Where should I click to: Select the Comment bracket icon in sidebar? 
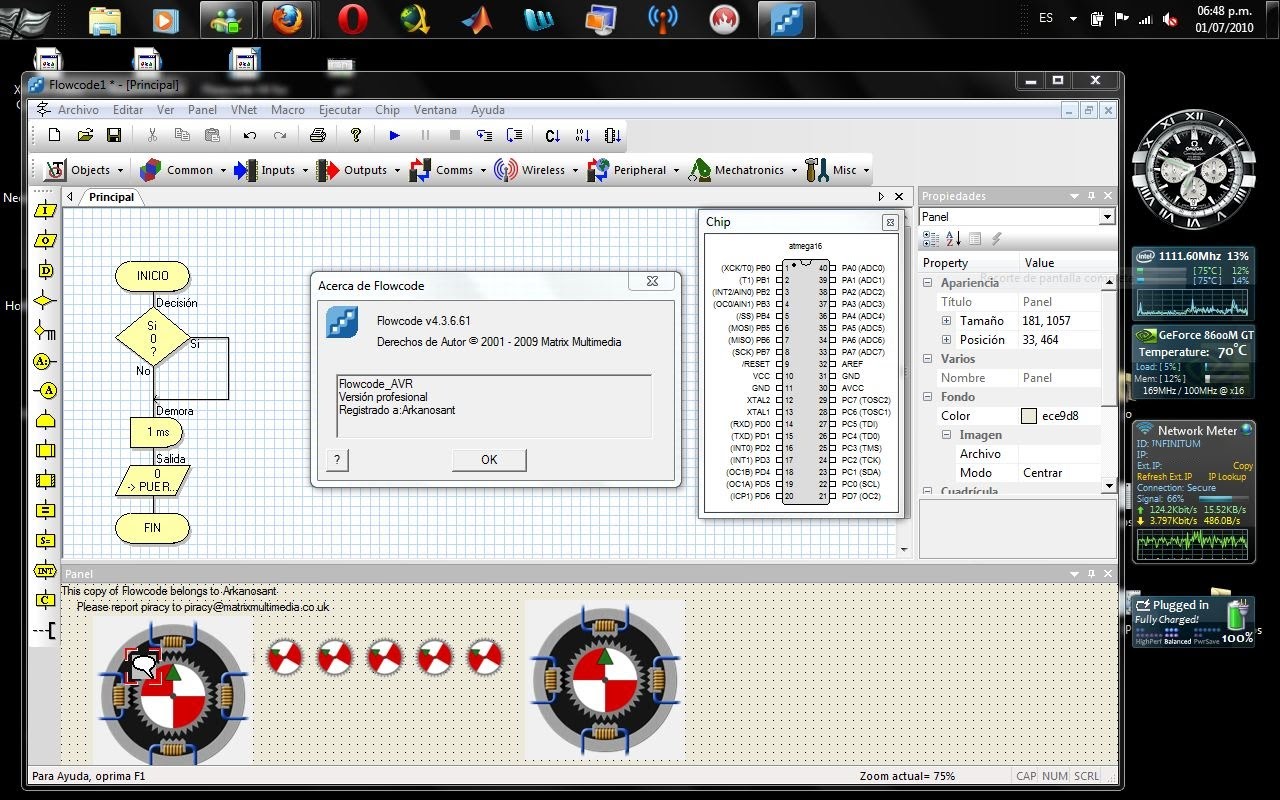pos(45,630)
